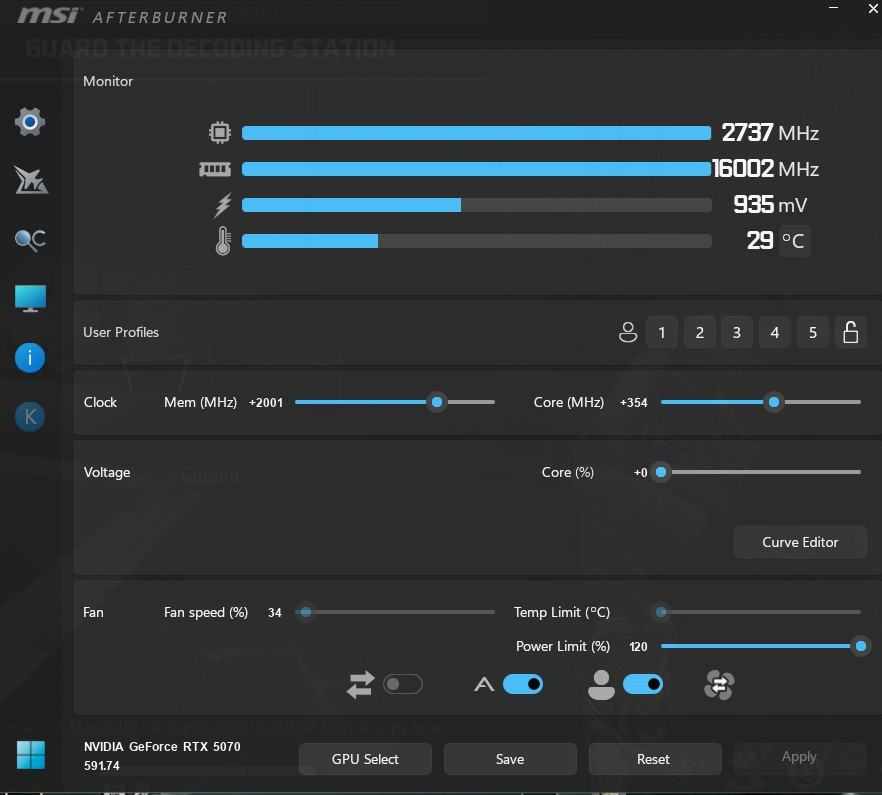882x795 pixels.
Task: Open the MSI Kombustor jet icon
Action: pyautogui.click(x=30, y=180)
